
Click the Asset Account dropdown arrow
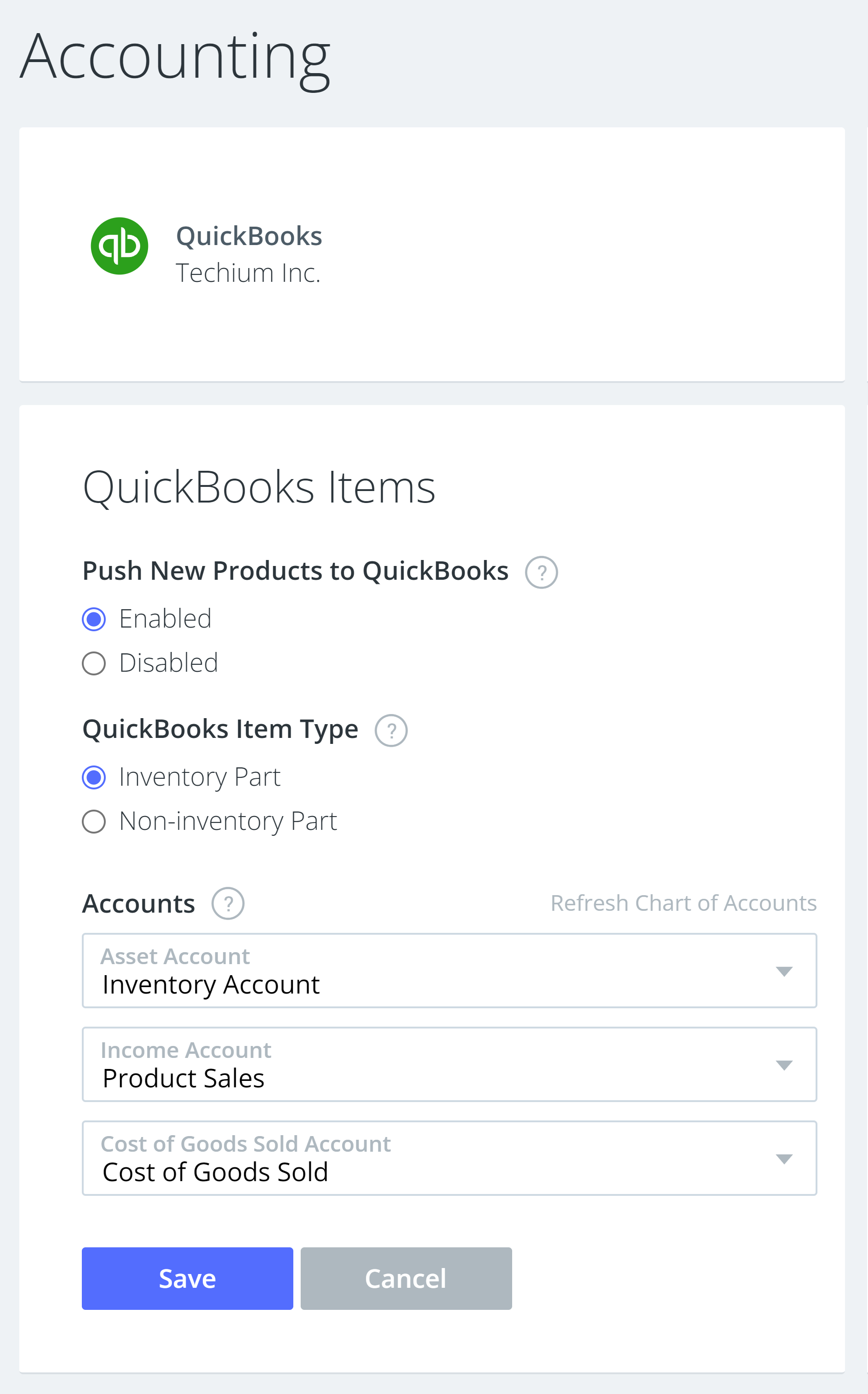tap(785, 971)
